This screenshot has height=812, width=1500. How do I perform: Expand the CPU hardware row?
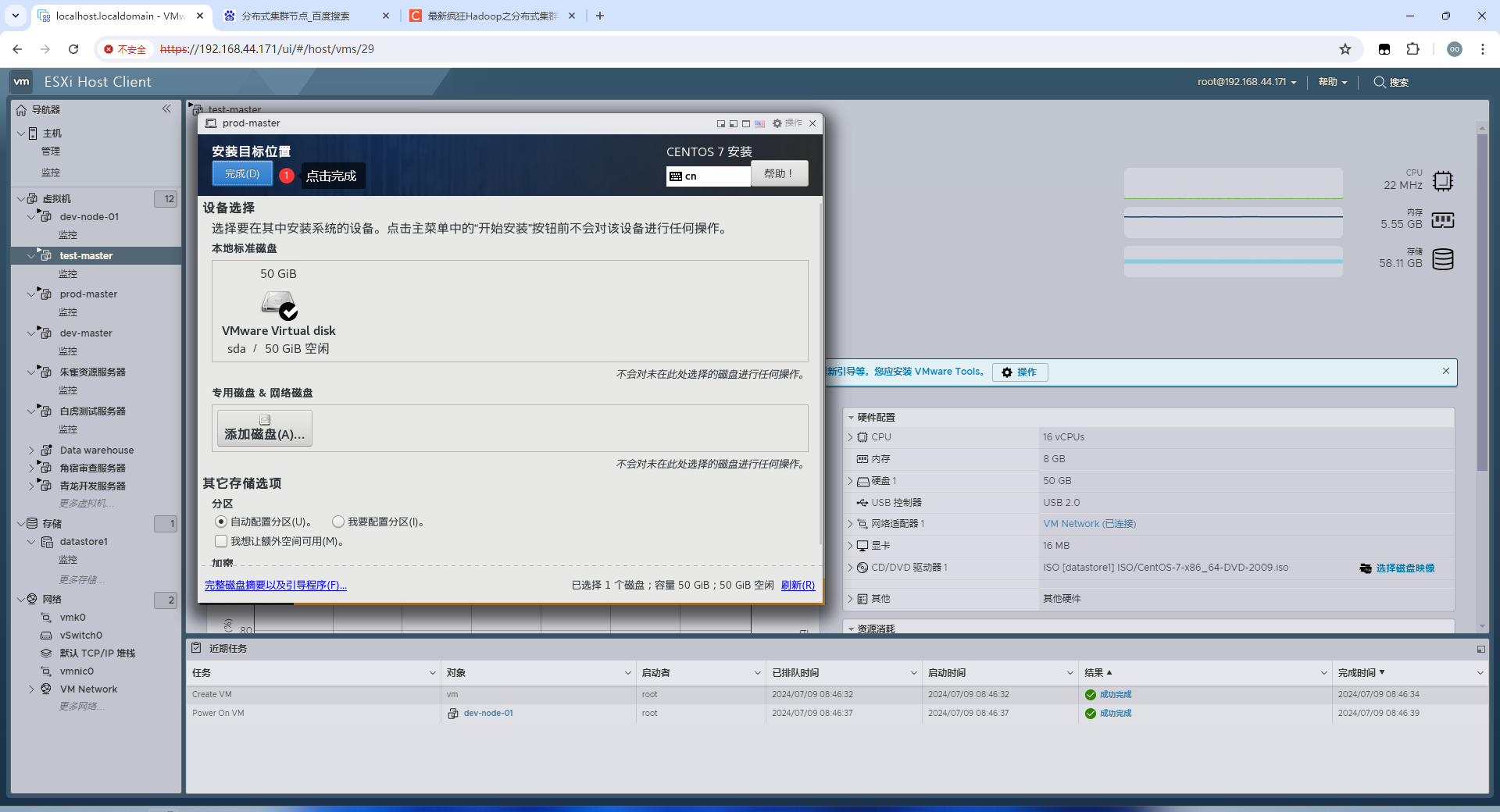851,437
